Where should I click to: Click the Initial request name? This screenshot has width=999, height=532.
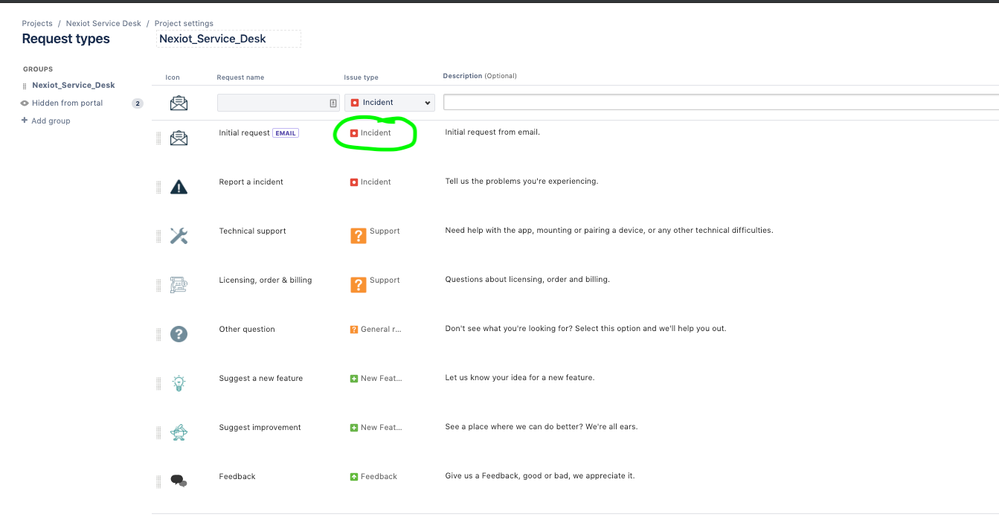click(x=244, y=133)
